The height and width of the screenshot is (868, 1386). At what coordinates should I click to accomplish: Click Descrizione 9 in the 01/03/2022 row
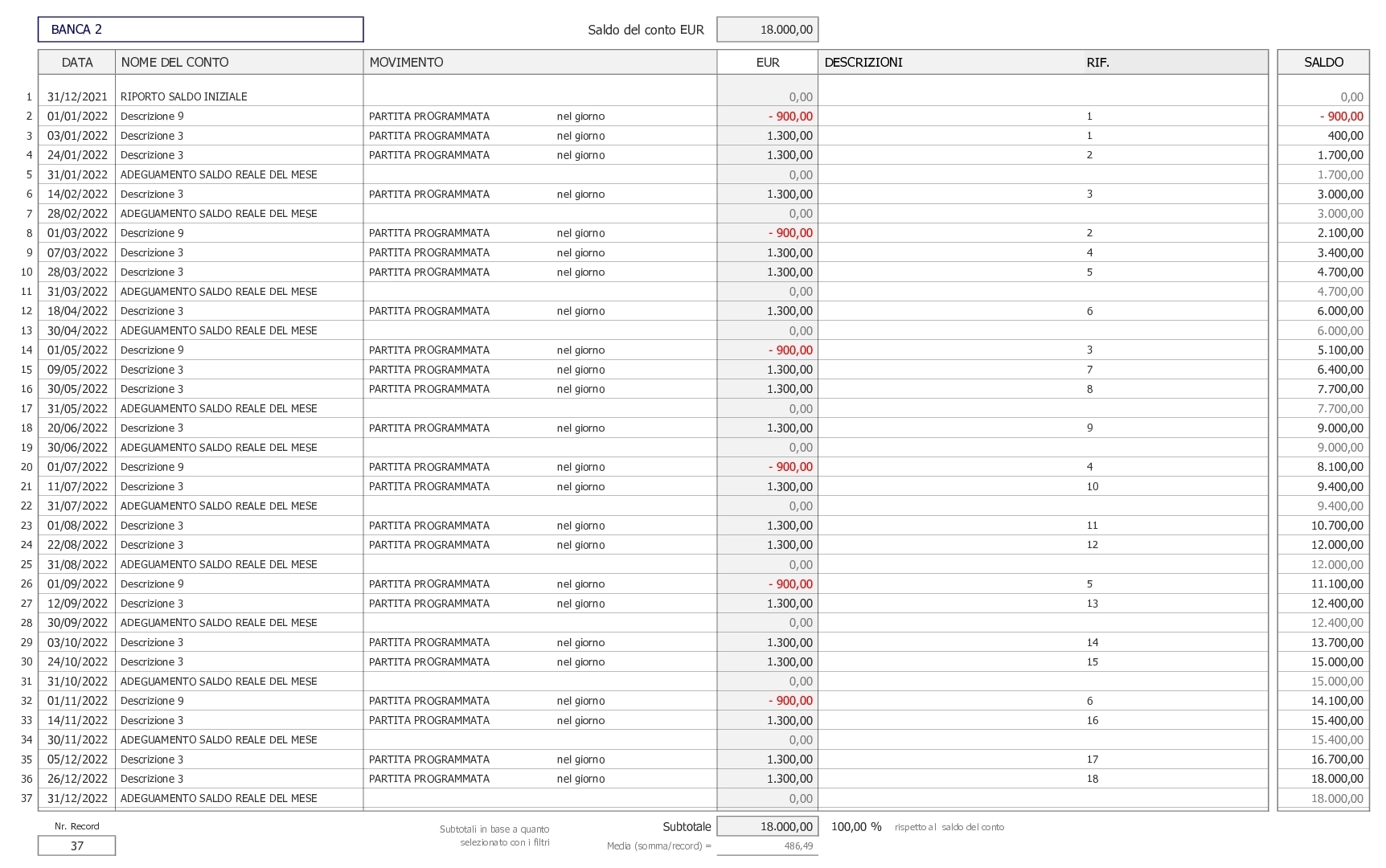click(152, 233)
